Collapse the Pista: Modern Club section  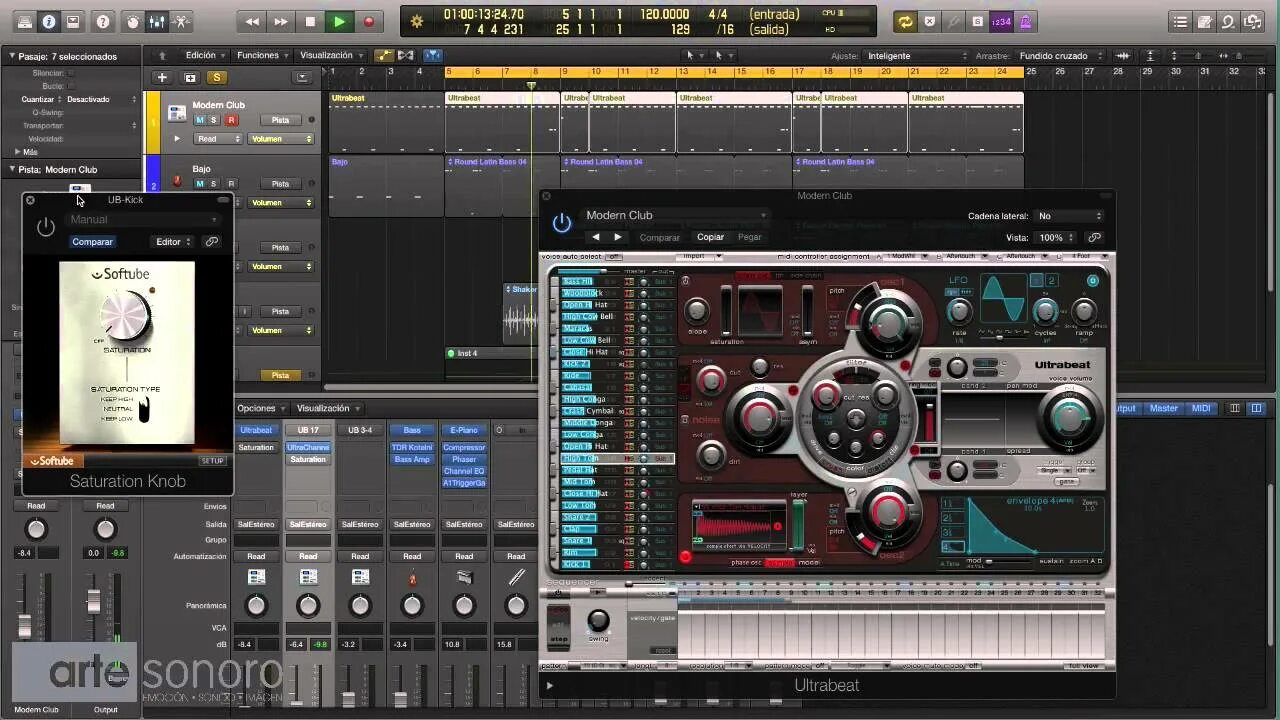click(12, 169)
